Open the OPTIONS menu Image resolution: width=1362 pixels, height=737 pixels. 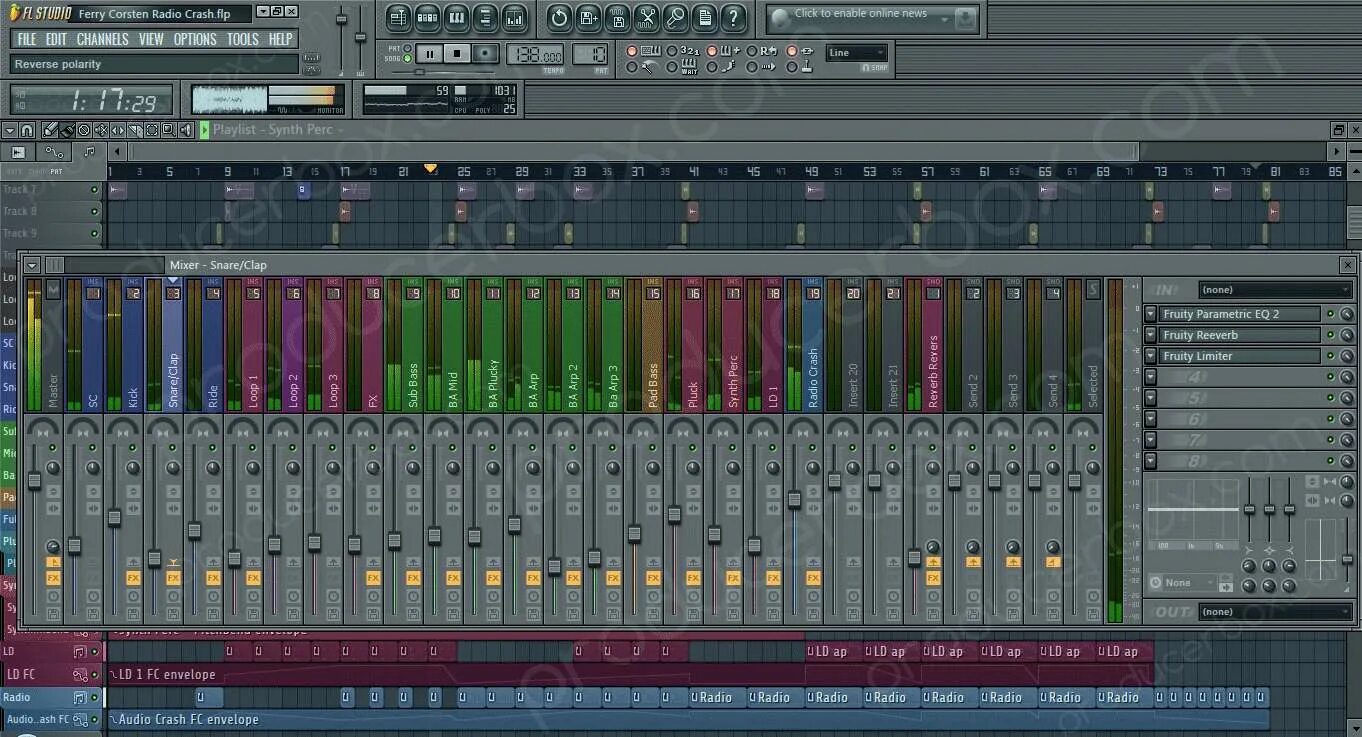195,39
